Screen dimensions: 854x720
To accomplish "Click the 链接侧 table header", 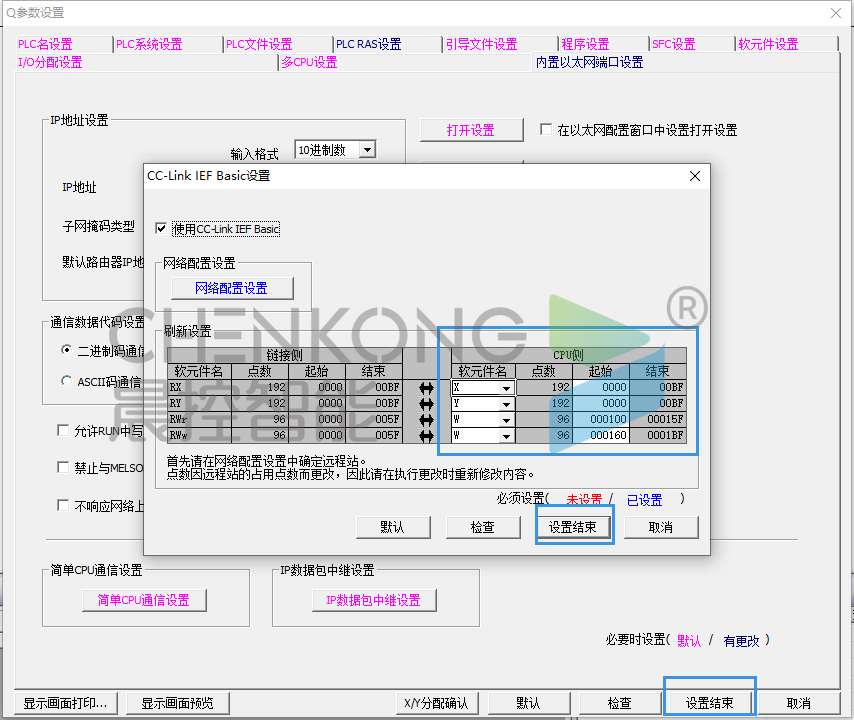I will point(285,356).
